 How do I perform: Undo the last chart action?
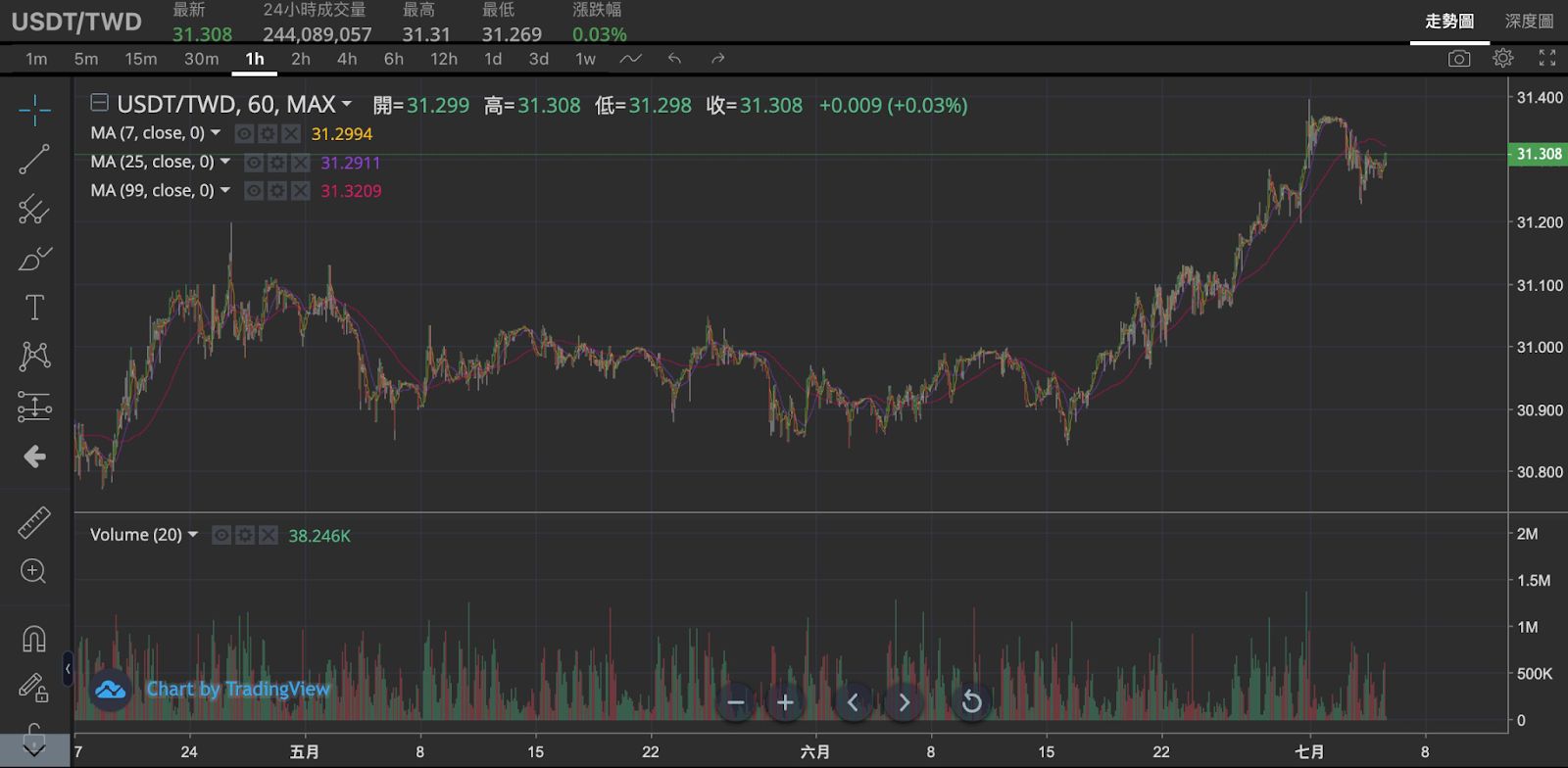[x=674, y=59]
